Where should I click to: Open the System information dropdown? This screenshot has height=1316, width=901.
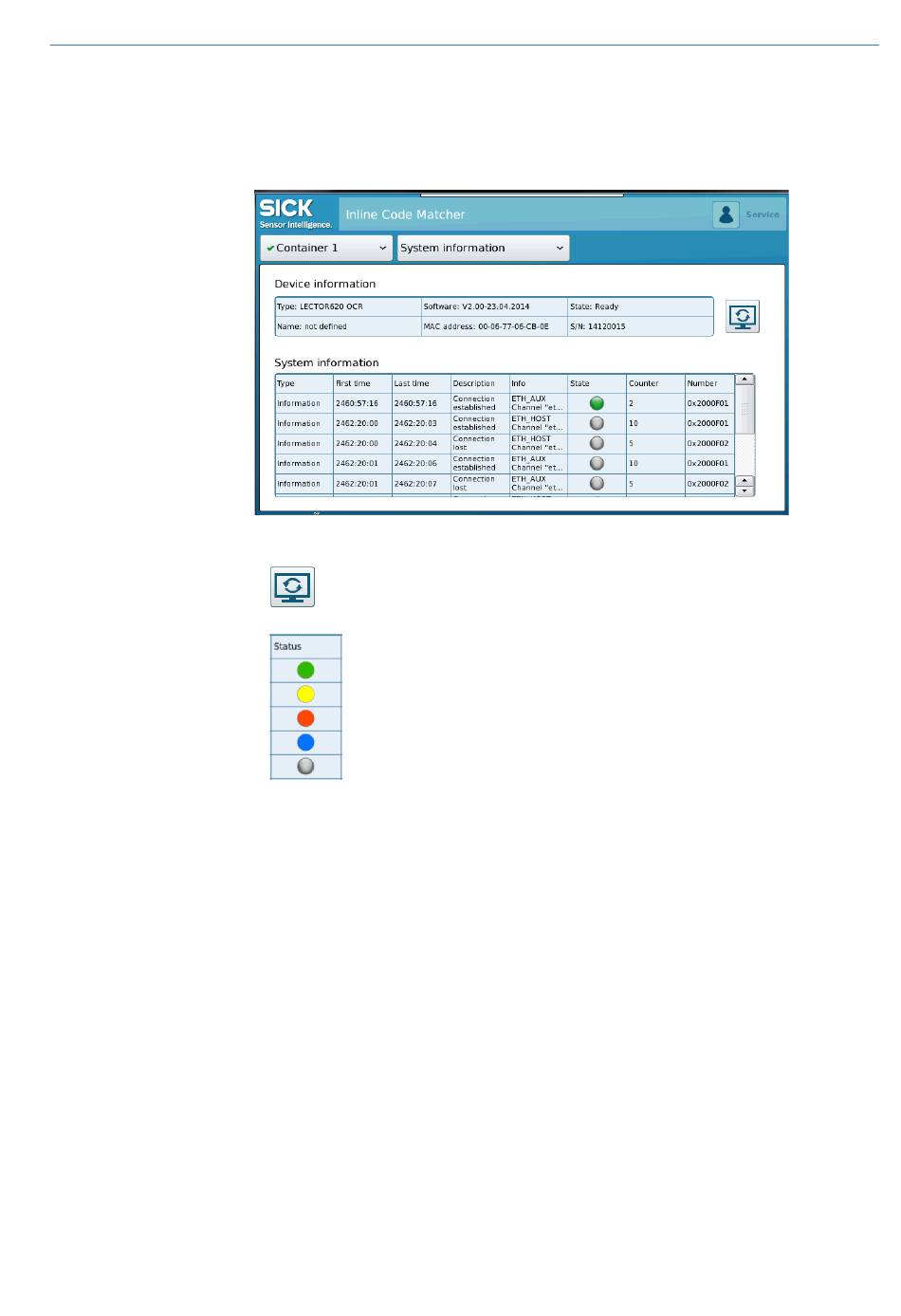click(483, 248)
